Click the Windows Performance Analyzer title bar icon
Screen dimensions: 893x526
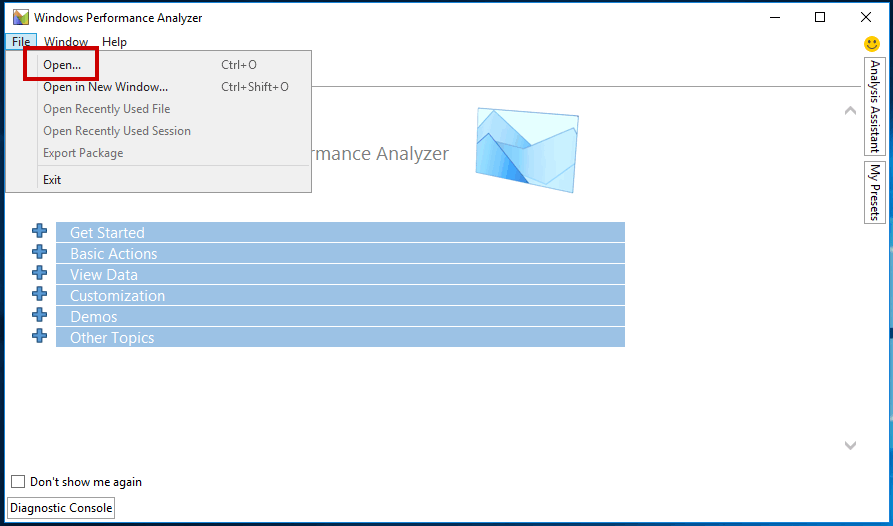pyautogui.click(x=21, y=18)
